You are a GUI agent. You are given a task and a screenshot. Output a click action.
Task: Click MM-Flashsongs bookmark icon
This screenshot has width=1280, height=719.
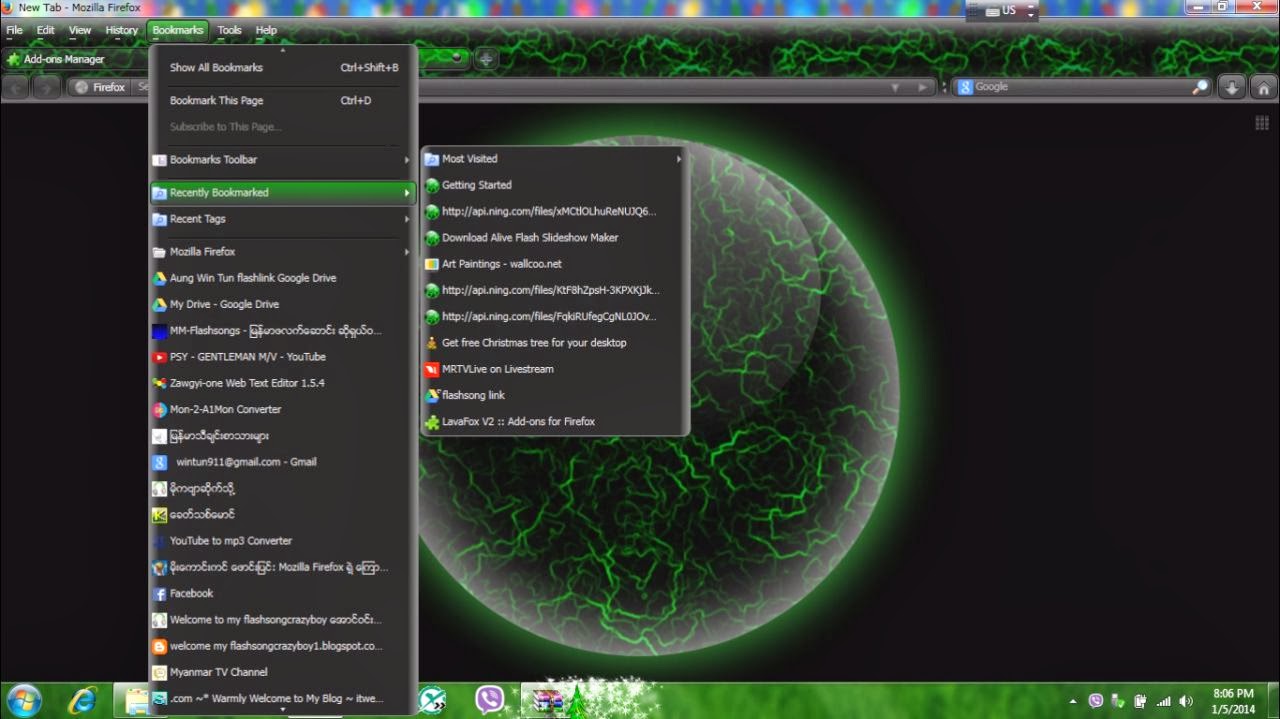coord(159,331)
